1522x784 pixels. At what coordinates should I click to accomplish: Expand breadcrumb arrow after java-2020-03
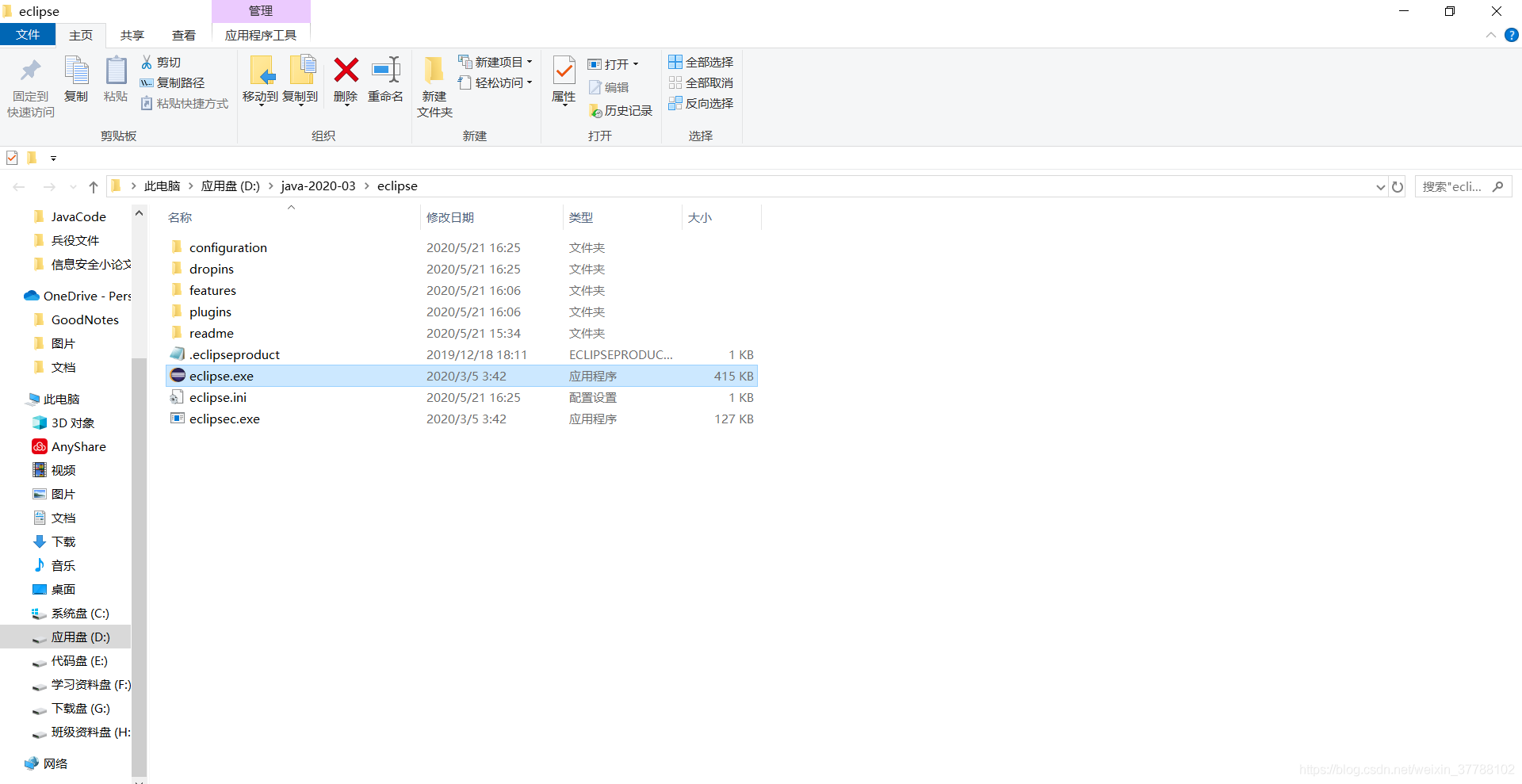click(x=366, y=186)
